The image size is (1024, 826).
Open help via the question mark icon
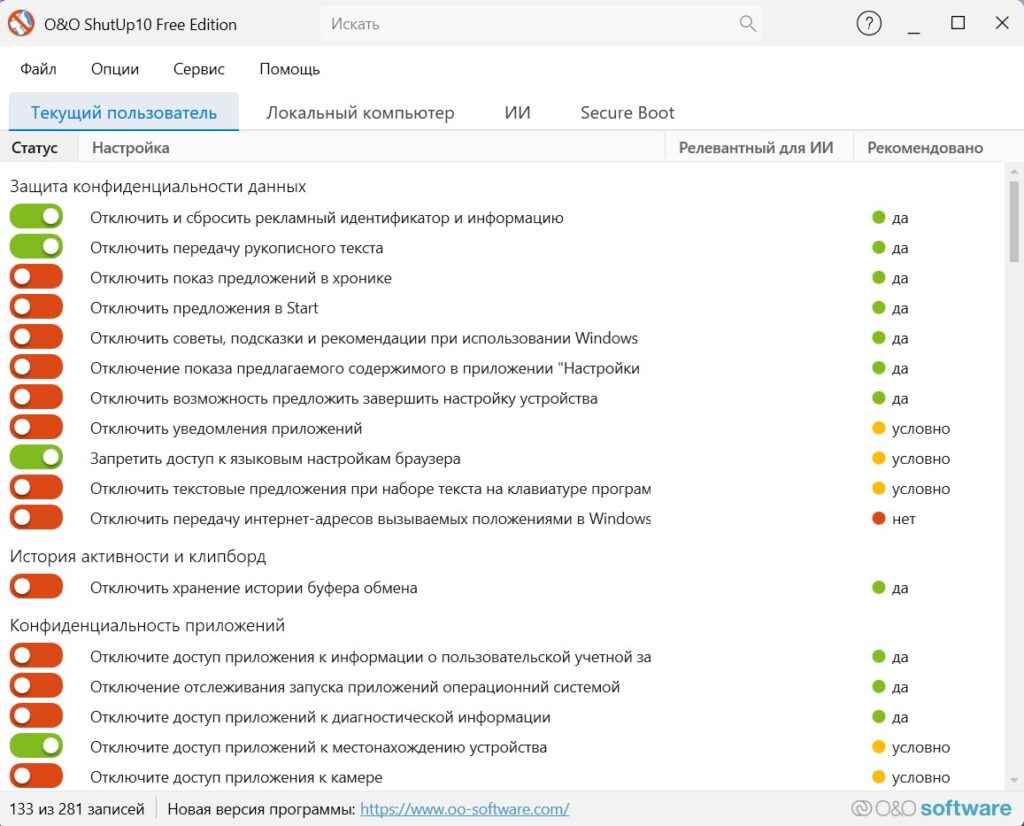click(869, 24)
